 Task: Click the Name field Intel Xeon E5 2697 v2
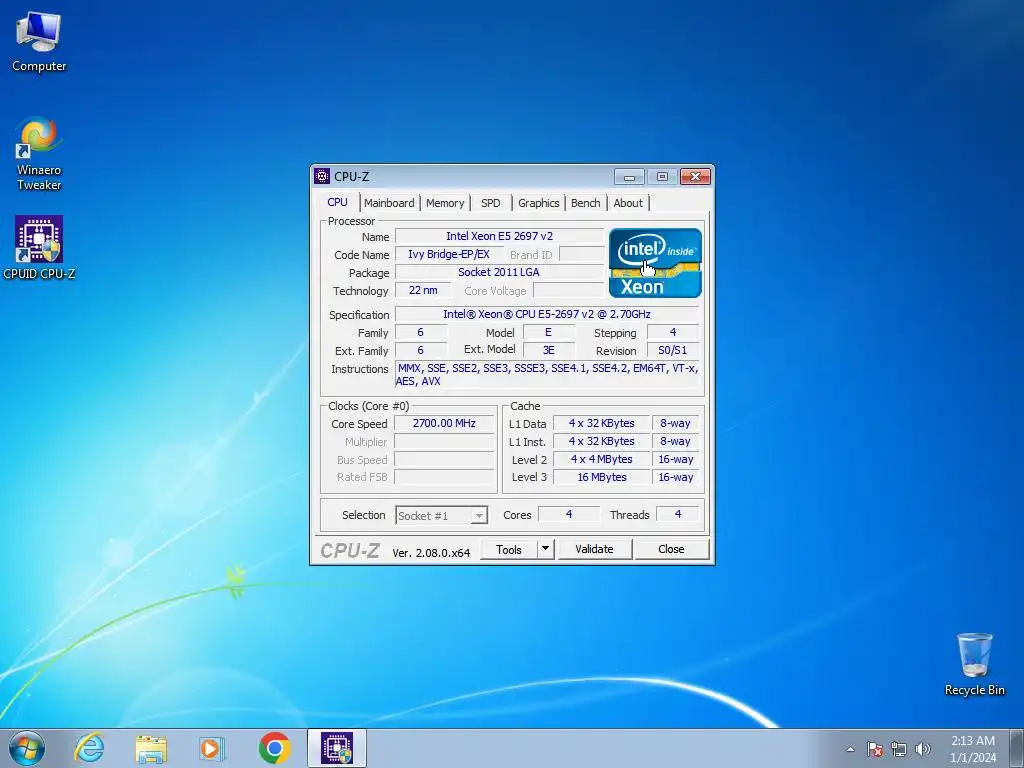point(499,236)
